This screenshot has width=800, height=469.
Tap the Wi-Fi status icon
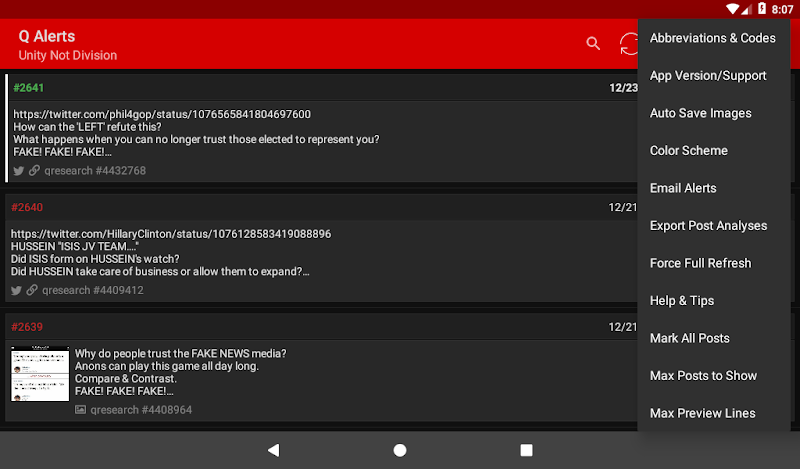pos(732,9)
